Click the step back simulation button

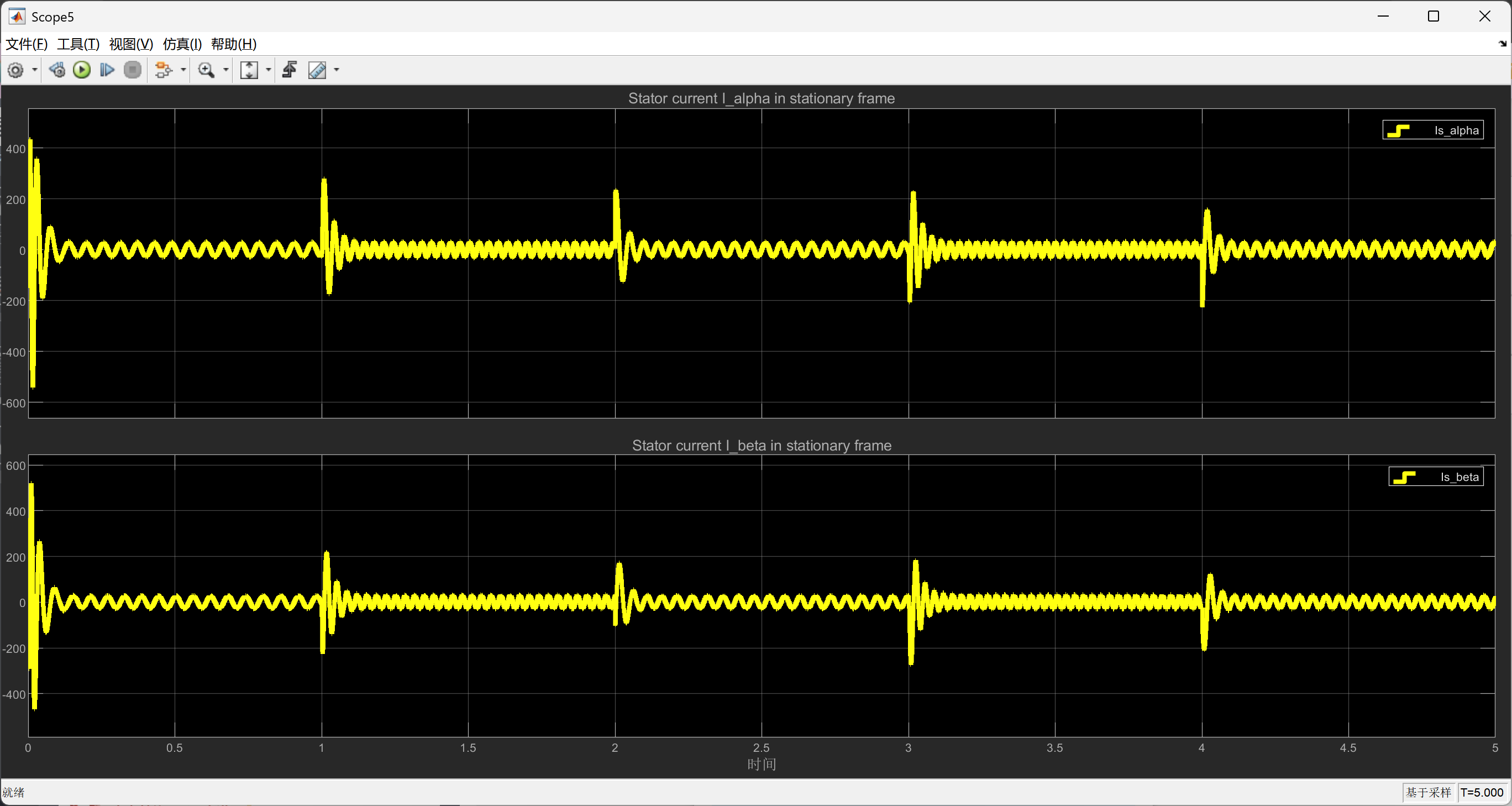coord(57,70)
